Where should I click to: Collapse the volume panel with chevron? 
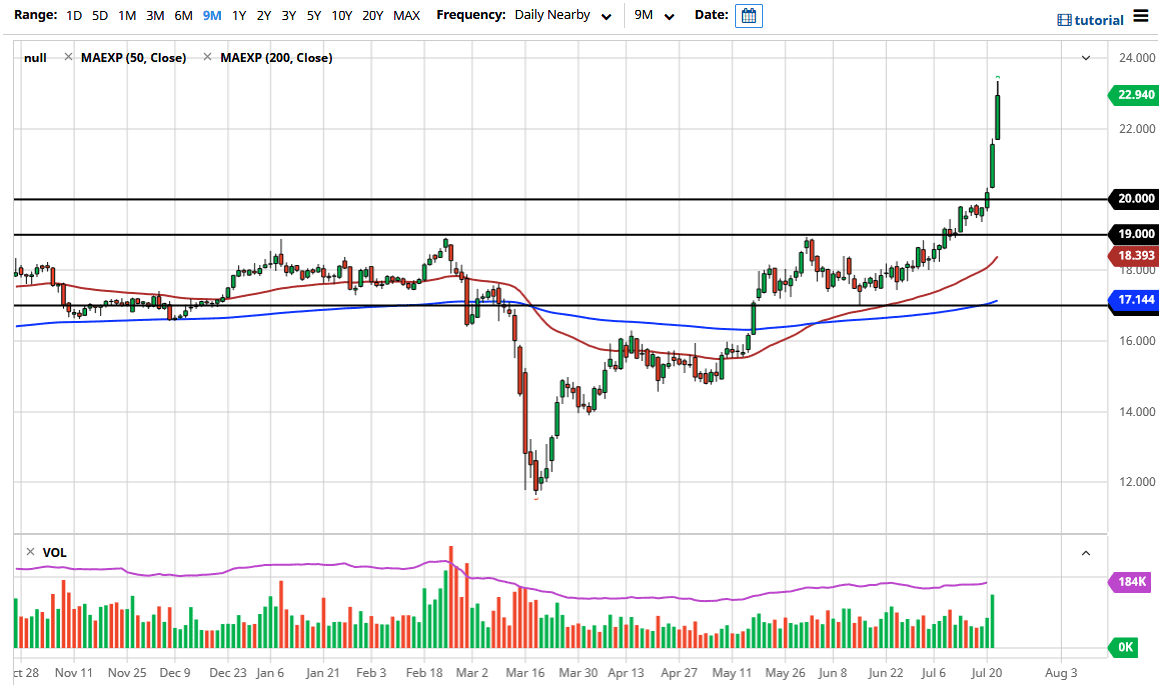pyautogui.click(x=1086, y=552)
